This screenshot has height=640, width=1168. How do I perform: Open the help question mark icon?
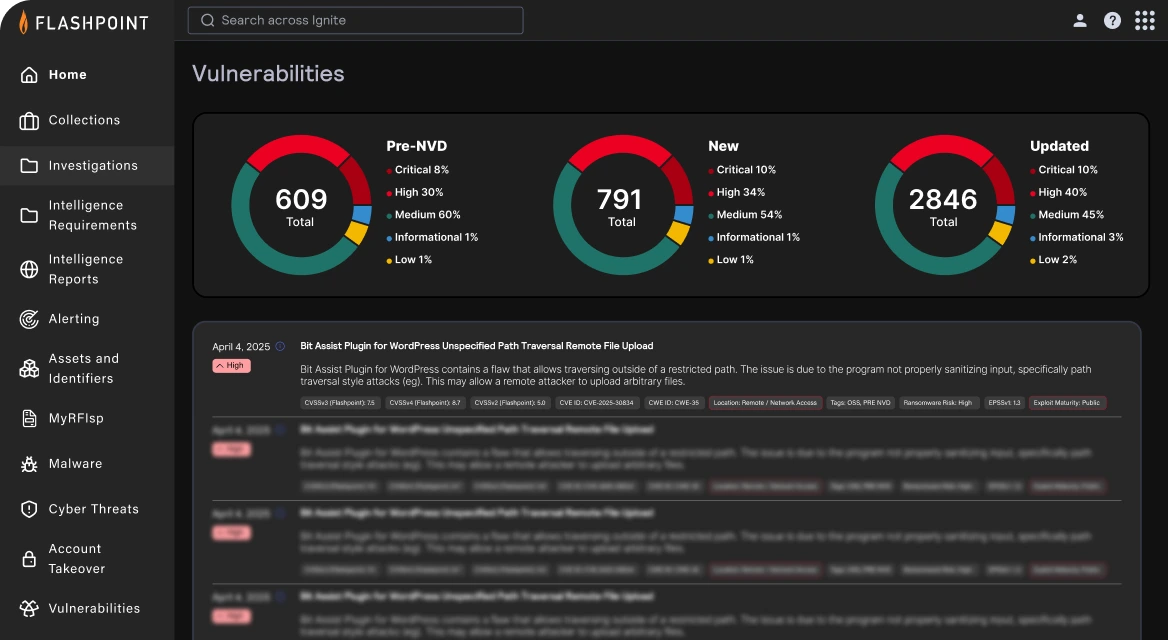tap(1112, 21)
